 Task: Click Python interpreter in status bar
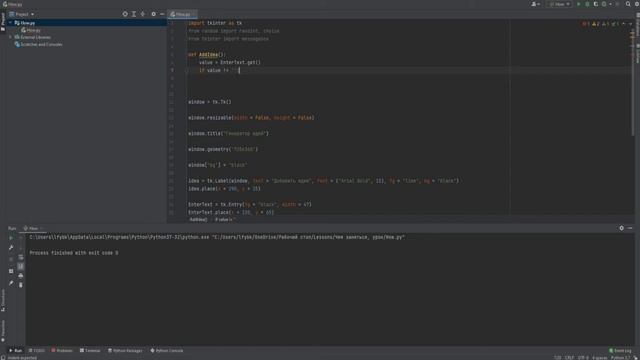620,358
